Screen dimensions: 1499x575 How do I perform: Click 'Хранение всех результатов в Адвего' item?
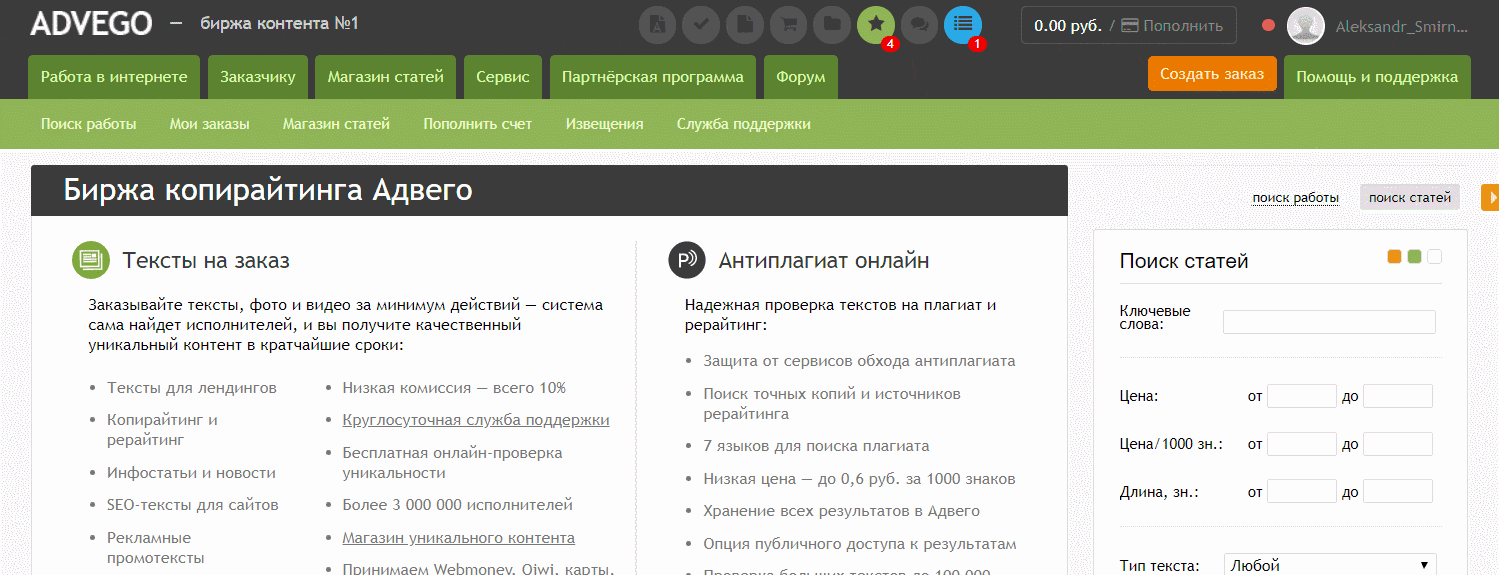pos(841,511)
